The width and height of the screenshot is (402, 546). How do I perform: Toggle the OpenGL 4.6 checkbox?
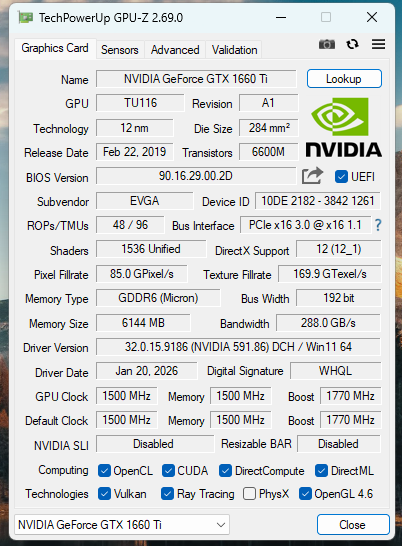[305, 494]
